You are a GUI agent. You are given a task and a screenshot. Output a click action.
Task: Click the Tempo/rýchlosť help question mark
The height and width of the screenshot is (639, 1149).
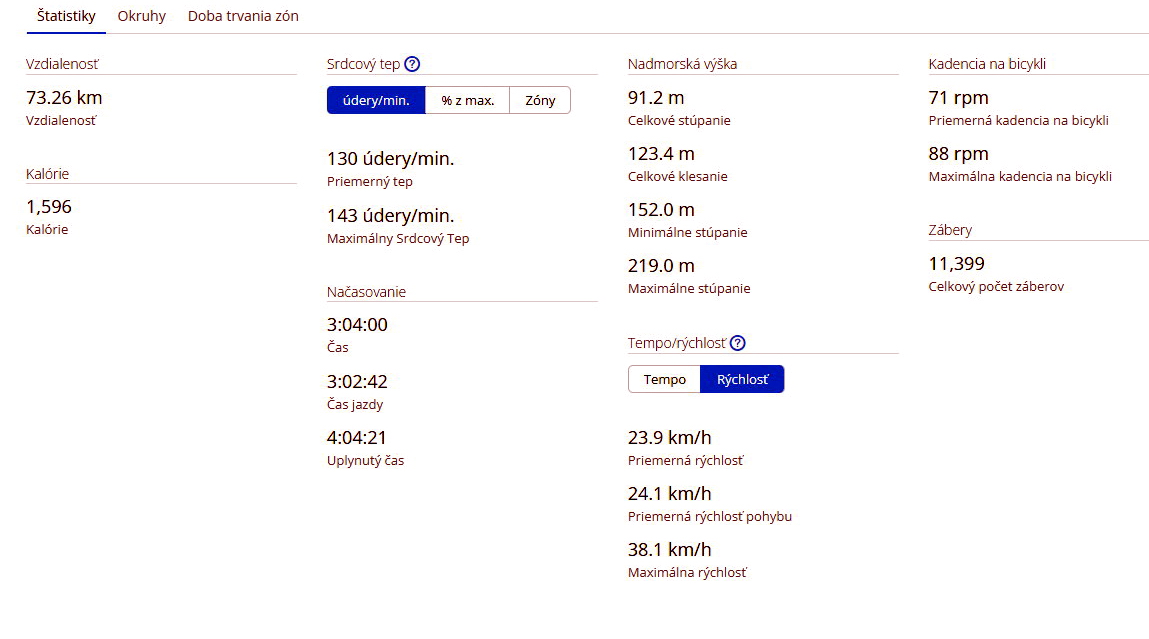(738, 343)
